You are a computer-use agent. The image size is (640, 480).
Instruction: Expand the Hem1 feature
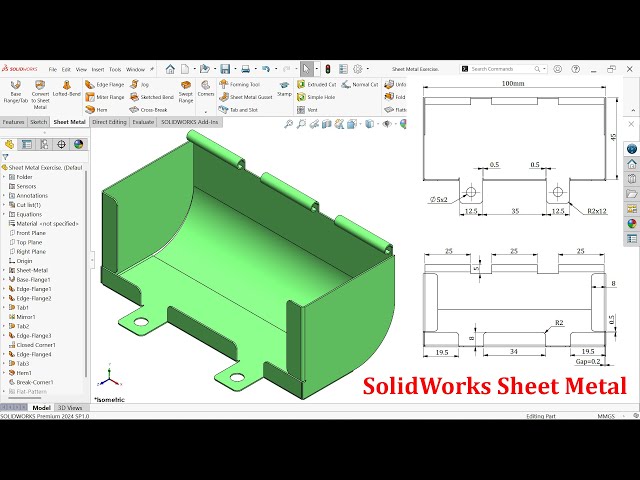click(x=4, y=373)
